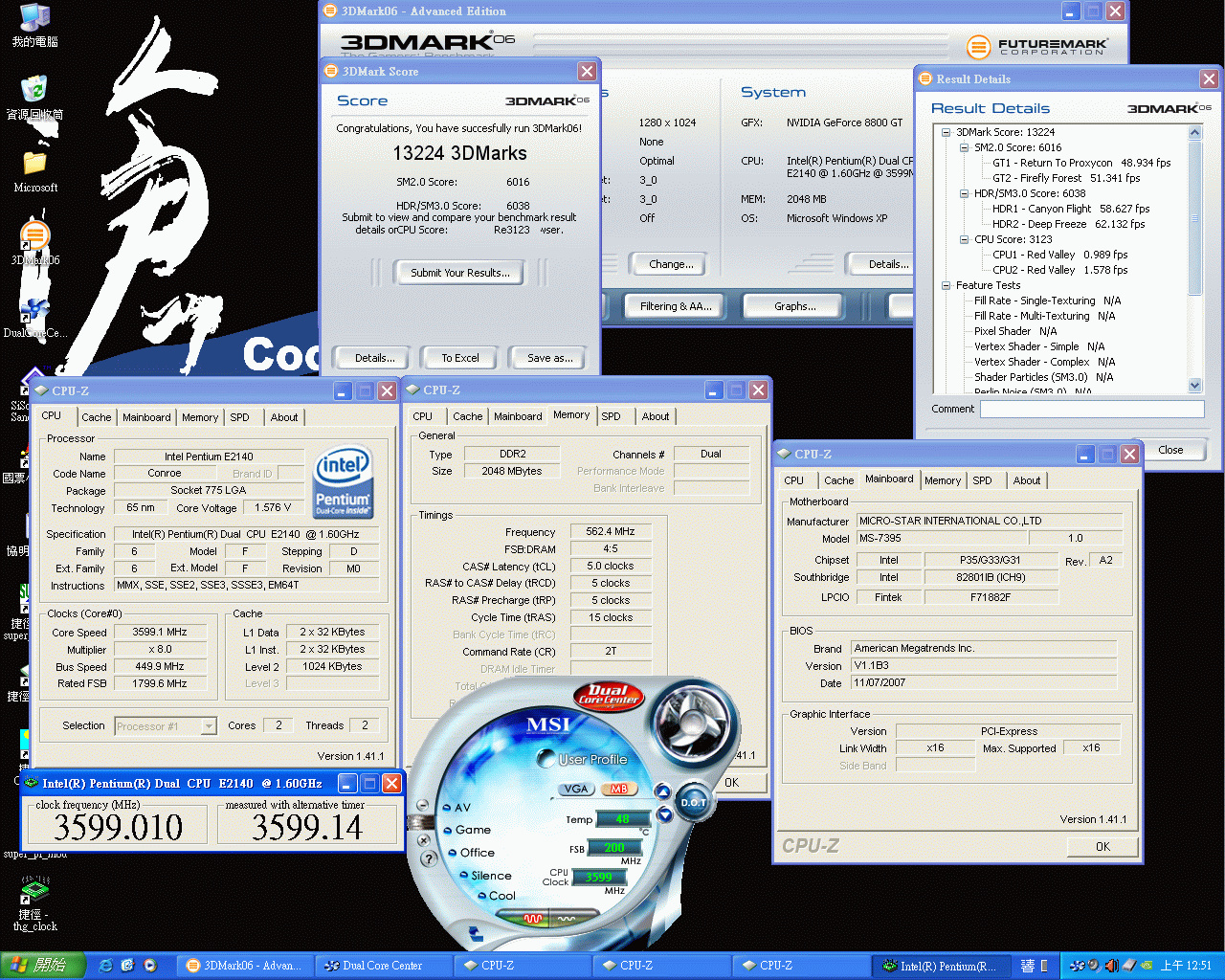The width and height of the screenshot is (1225, 980).
Task: Click the To Excel button
Action: (460, 358)
